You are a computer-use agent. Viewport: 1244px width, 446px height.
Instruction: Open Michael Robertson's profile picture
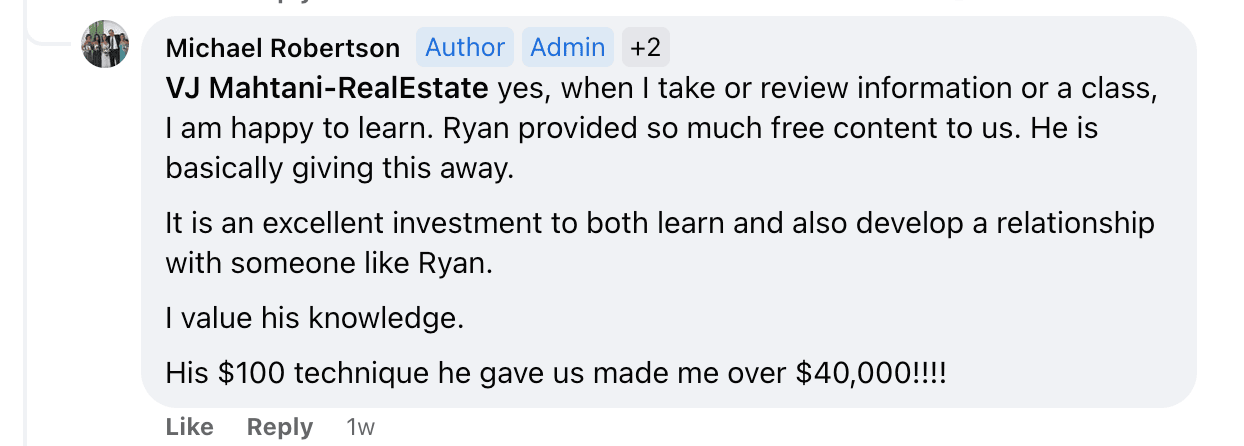point(105,44)
